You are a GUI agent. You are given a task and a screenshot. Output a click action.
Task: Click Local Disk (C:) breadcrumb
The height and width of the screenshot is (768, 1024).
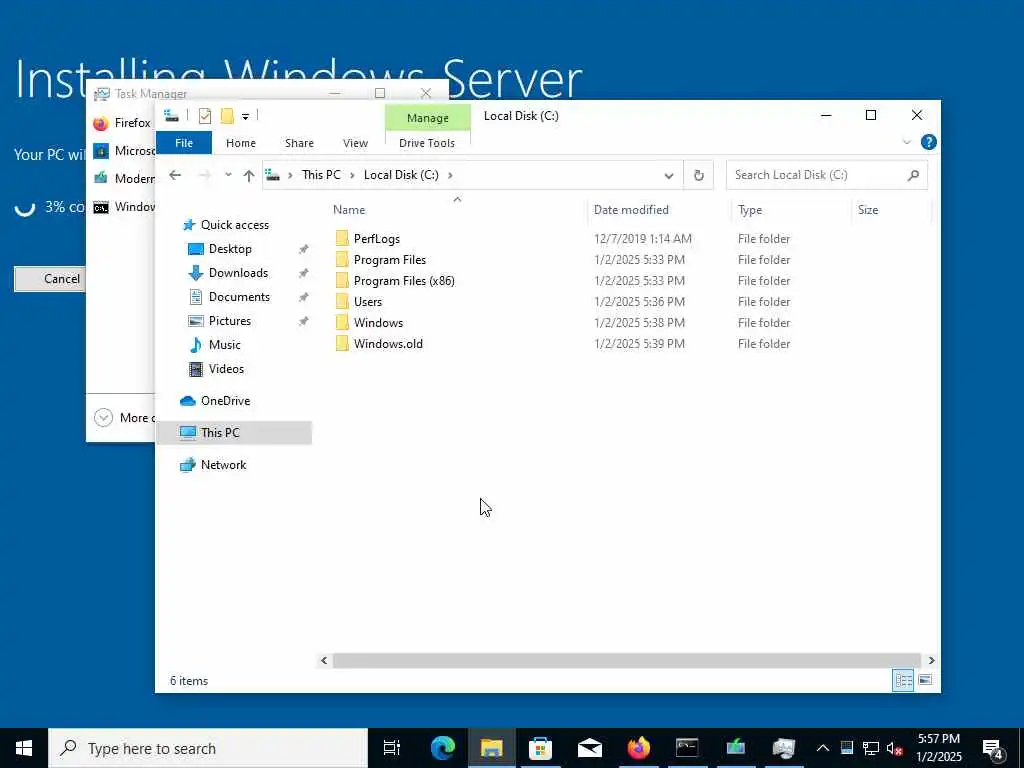click(401, 175)
